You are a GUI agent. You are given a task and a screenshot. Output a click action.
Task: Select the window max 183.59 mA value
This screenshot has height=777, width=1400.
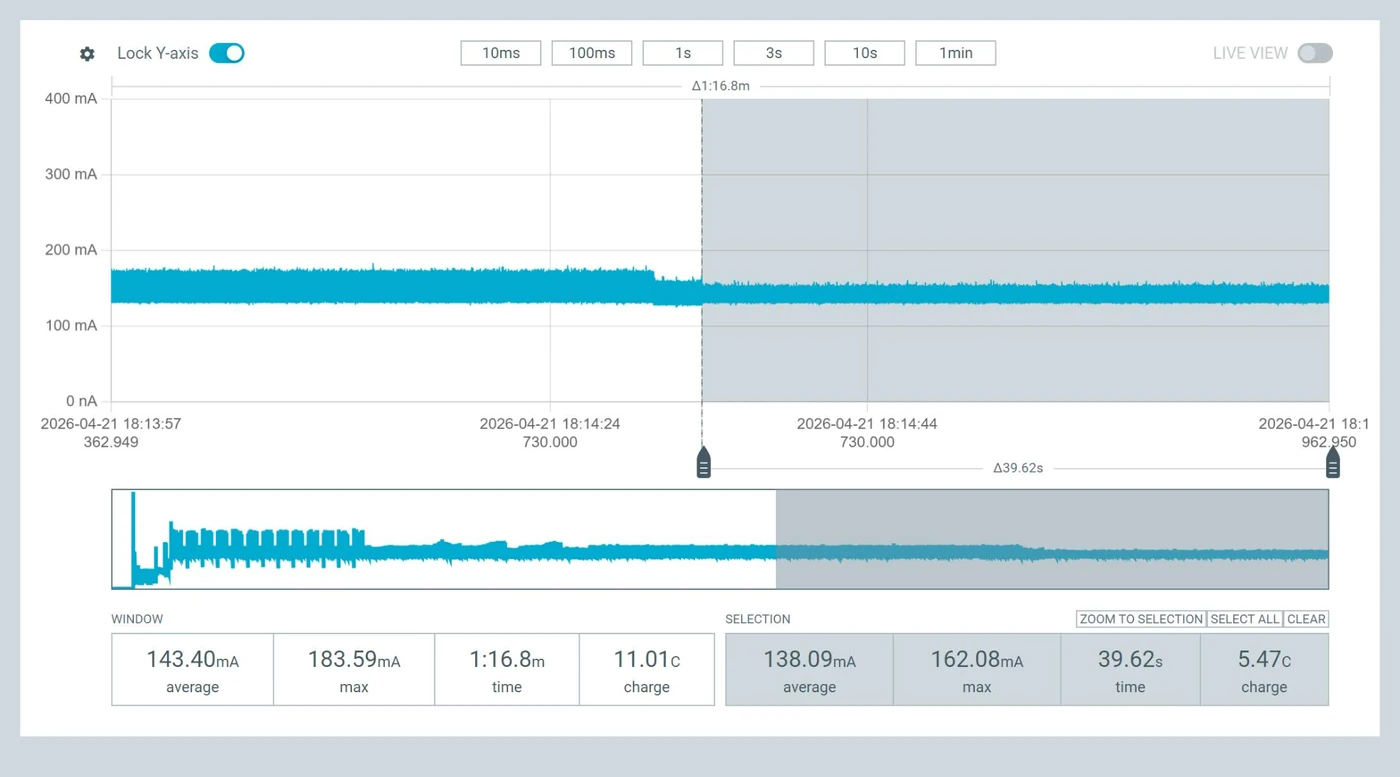click(354, 660)
